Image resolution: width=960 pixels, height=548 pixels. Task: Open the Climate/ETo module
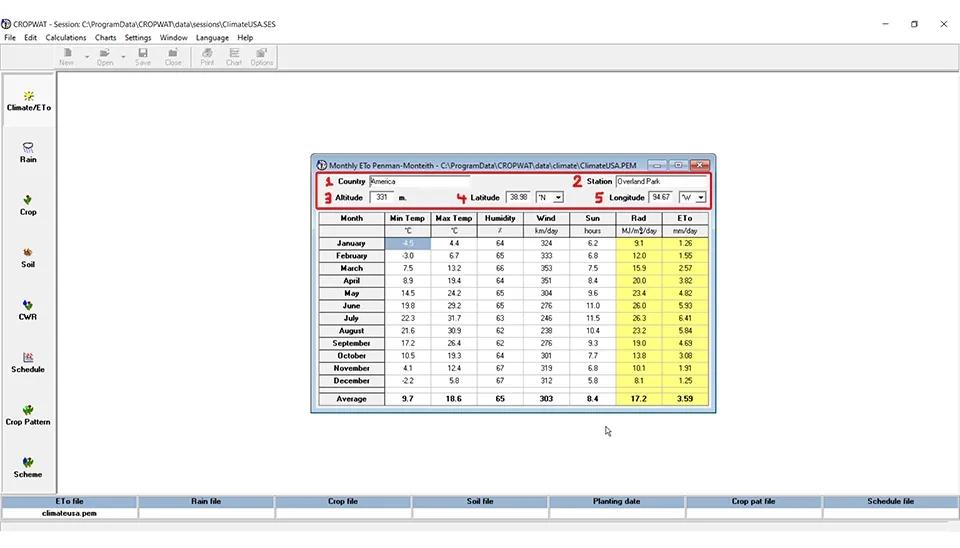(28, 101)
